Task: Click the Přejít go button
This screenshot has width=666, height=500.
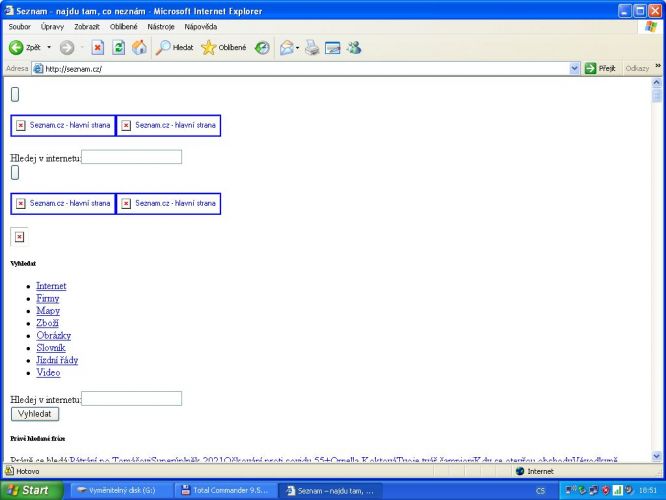Action: 600,68
